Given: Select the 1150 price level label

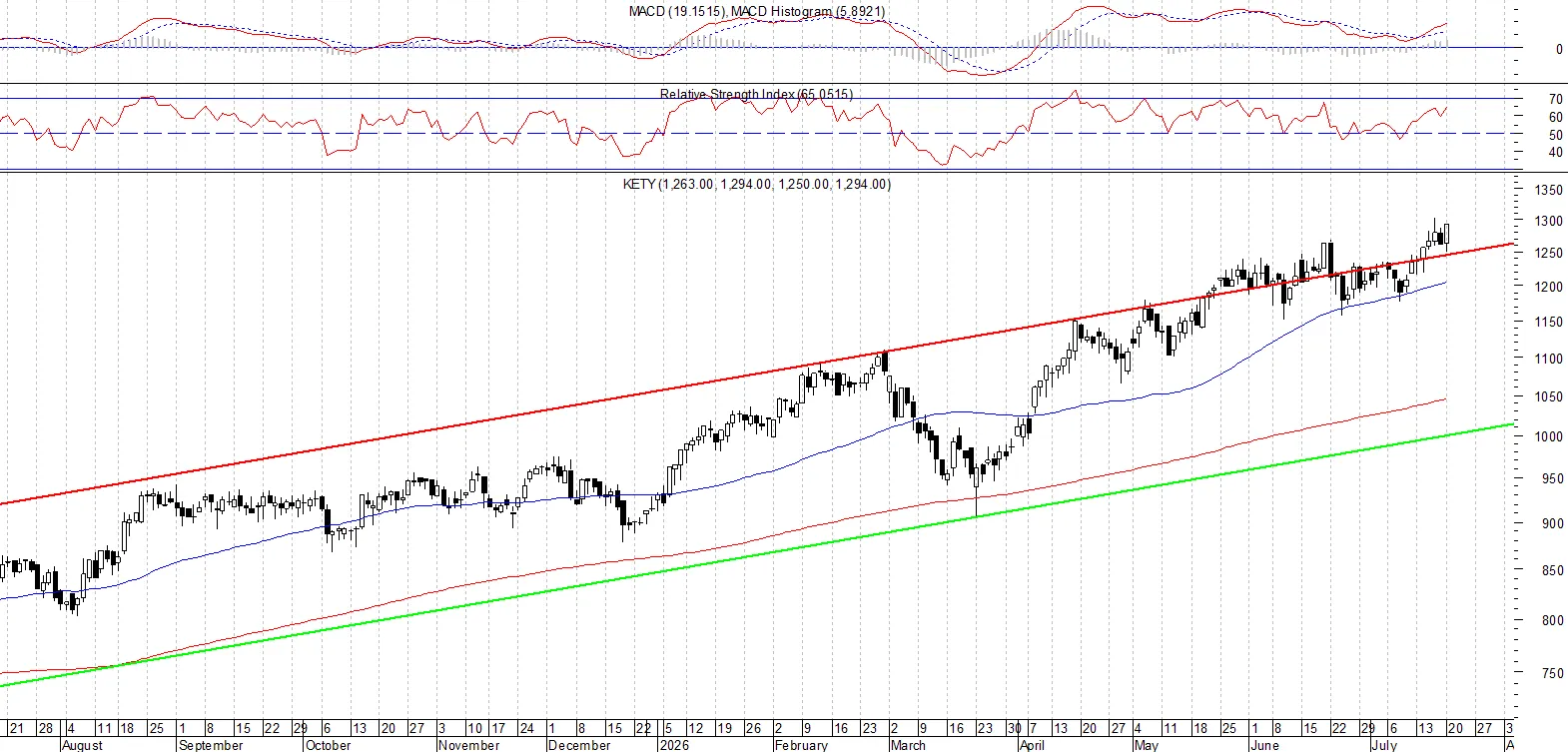Looking at the screenshot, I should (1550, 322).
